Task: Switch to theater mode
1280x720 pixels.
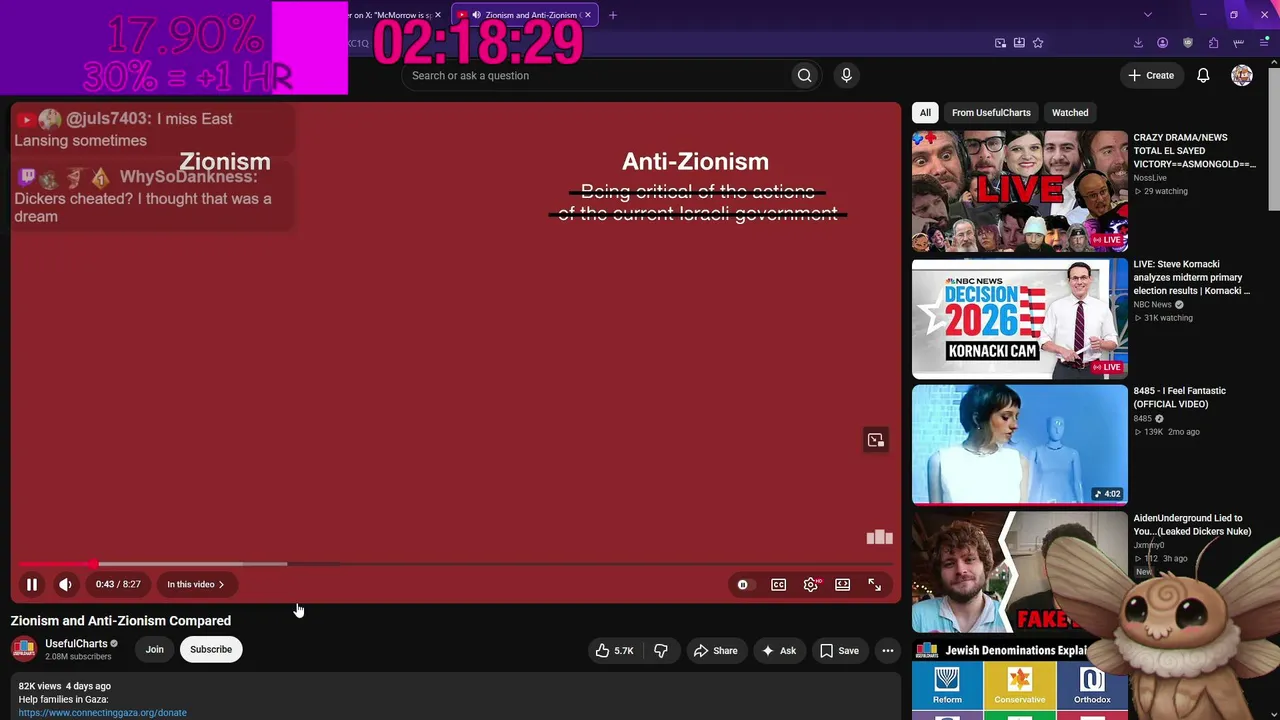Action: 843,584
